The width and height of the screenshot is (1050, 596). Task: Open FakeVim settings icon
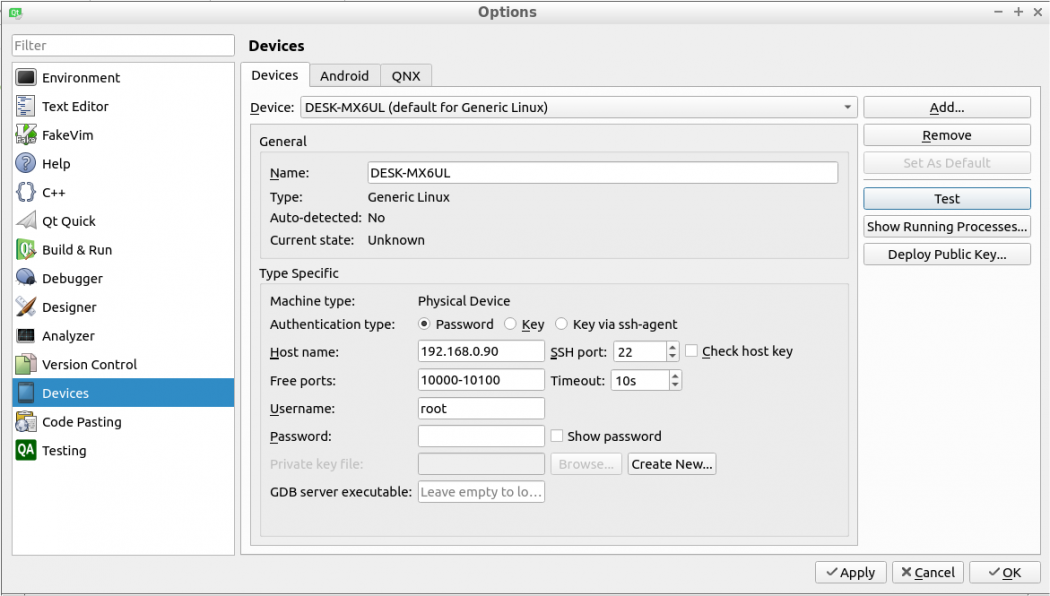[26, 135]
